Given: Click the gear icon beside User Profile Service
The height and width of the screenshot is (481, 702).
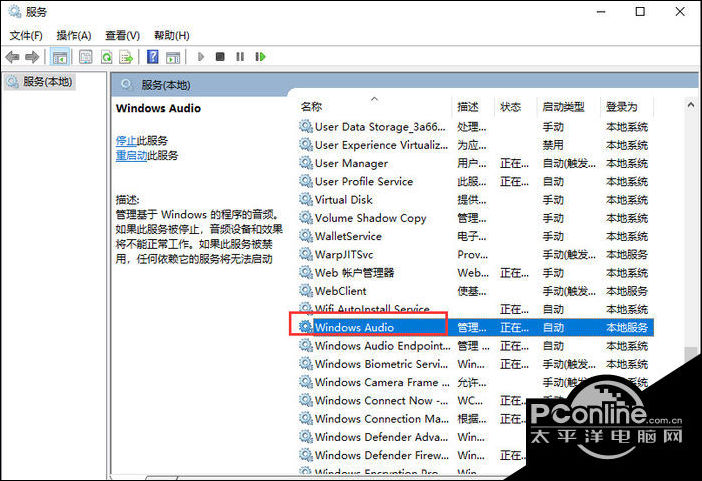Looking at the screenshot, I should point(306,182).
